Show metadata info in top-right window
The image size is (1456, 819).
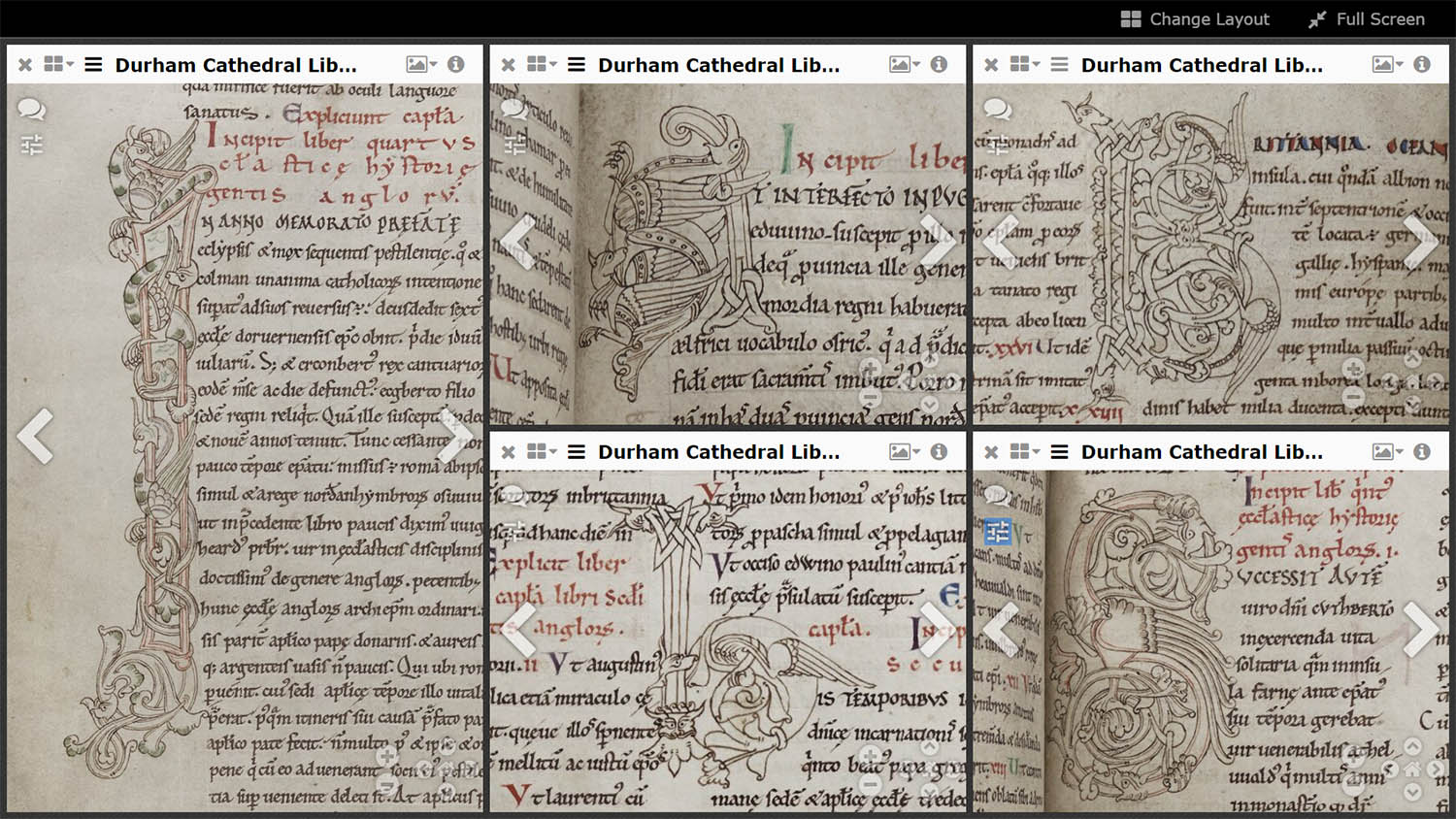pyautogui.click(x=1422, y=64)
